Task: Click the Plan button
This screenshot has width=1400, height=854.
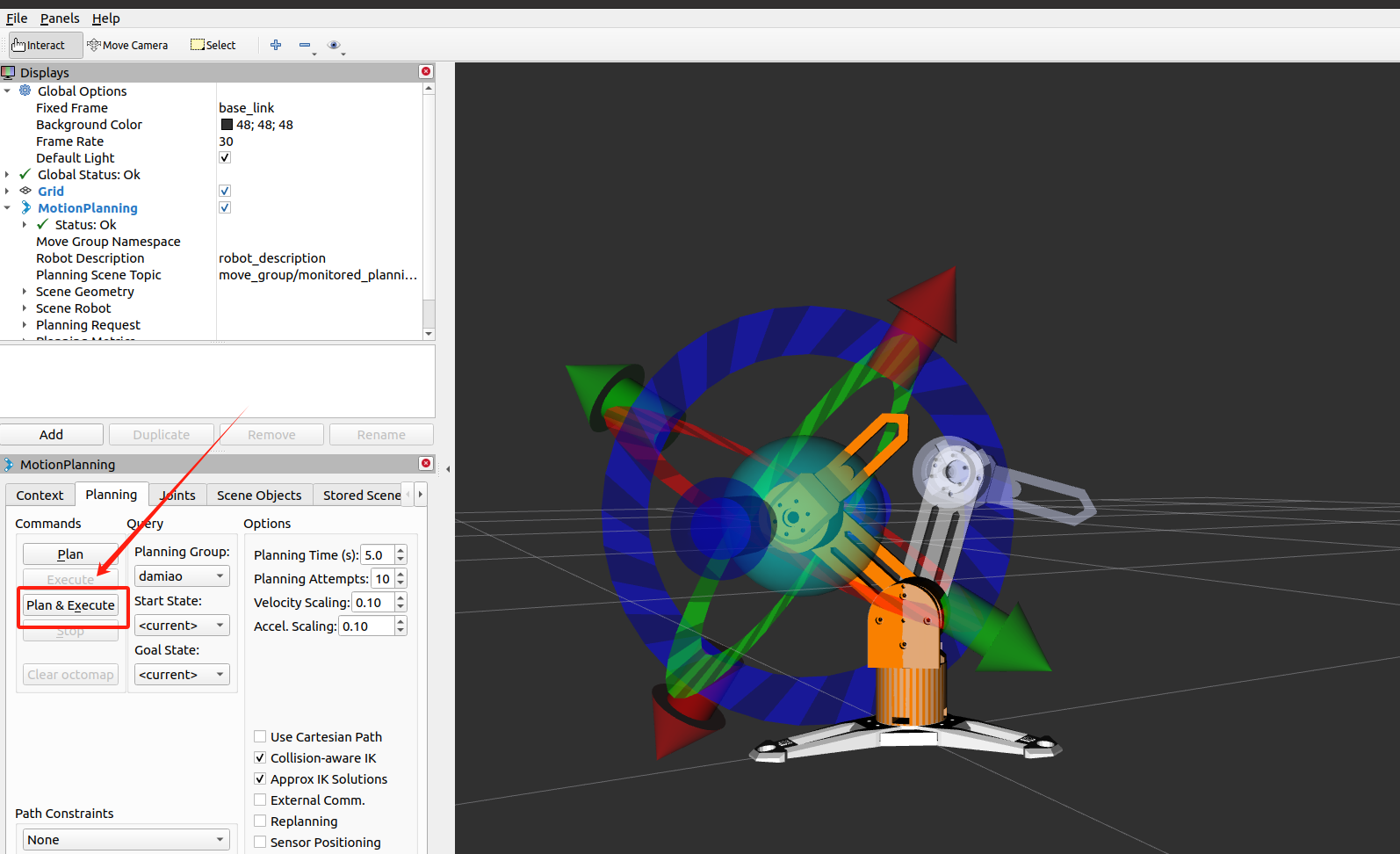Action: point(70,554)
